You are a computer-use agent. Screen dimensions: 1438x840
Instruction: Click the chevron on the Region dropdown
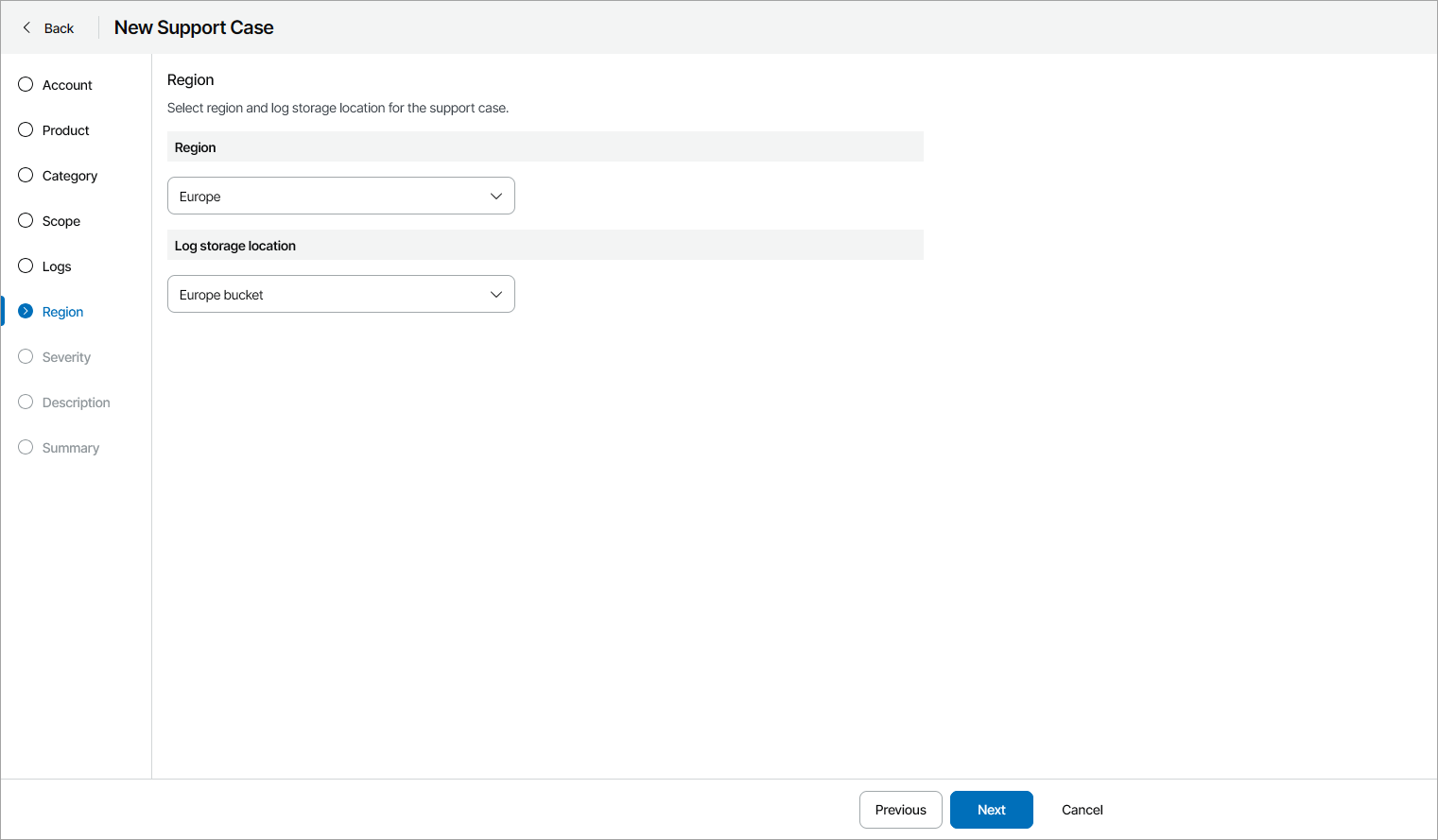pos(495,196)
